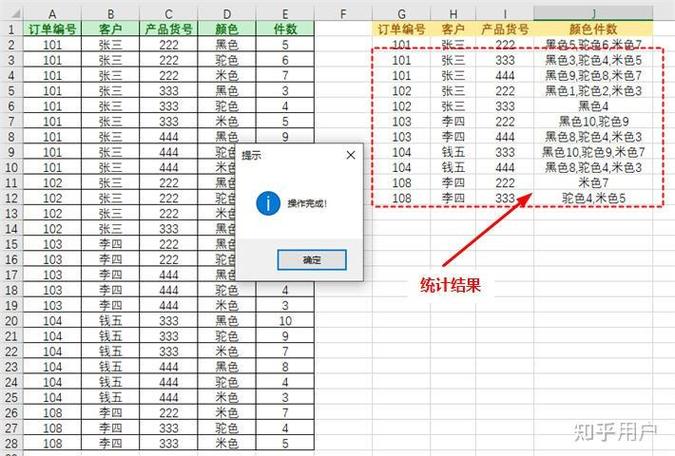
Task: Select column I header
Action: tap(505, 14)
